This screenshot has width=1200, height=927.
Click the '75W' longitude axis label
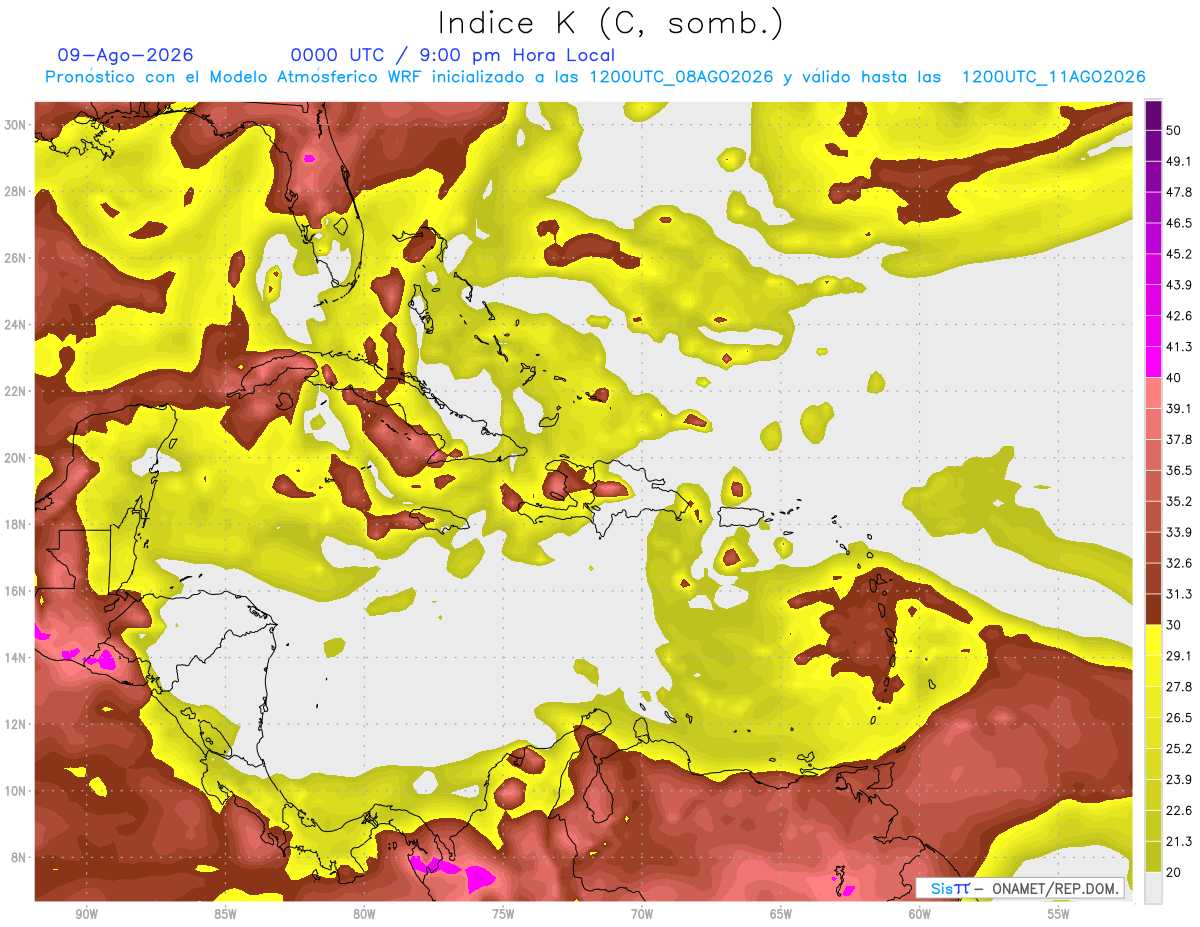pyautogui.click(x=503, y=914)
